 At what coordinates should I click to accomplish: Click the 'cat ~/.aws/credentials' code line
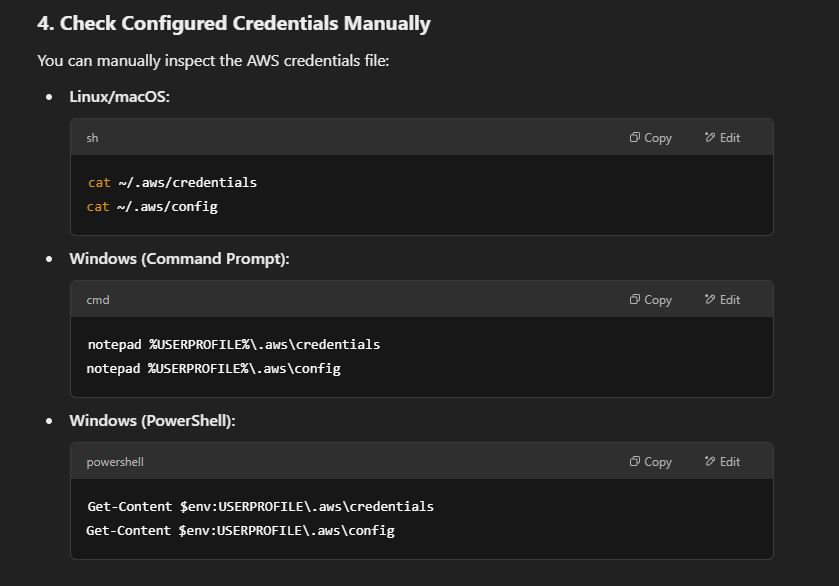[172, 182]
